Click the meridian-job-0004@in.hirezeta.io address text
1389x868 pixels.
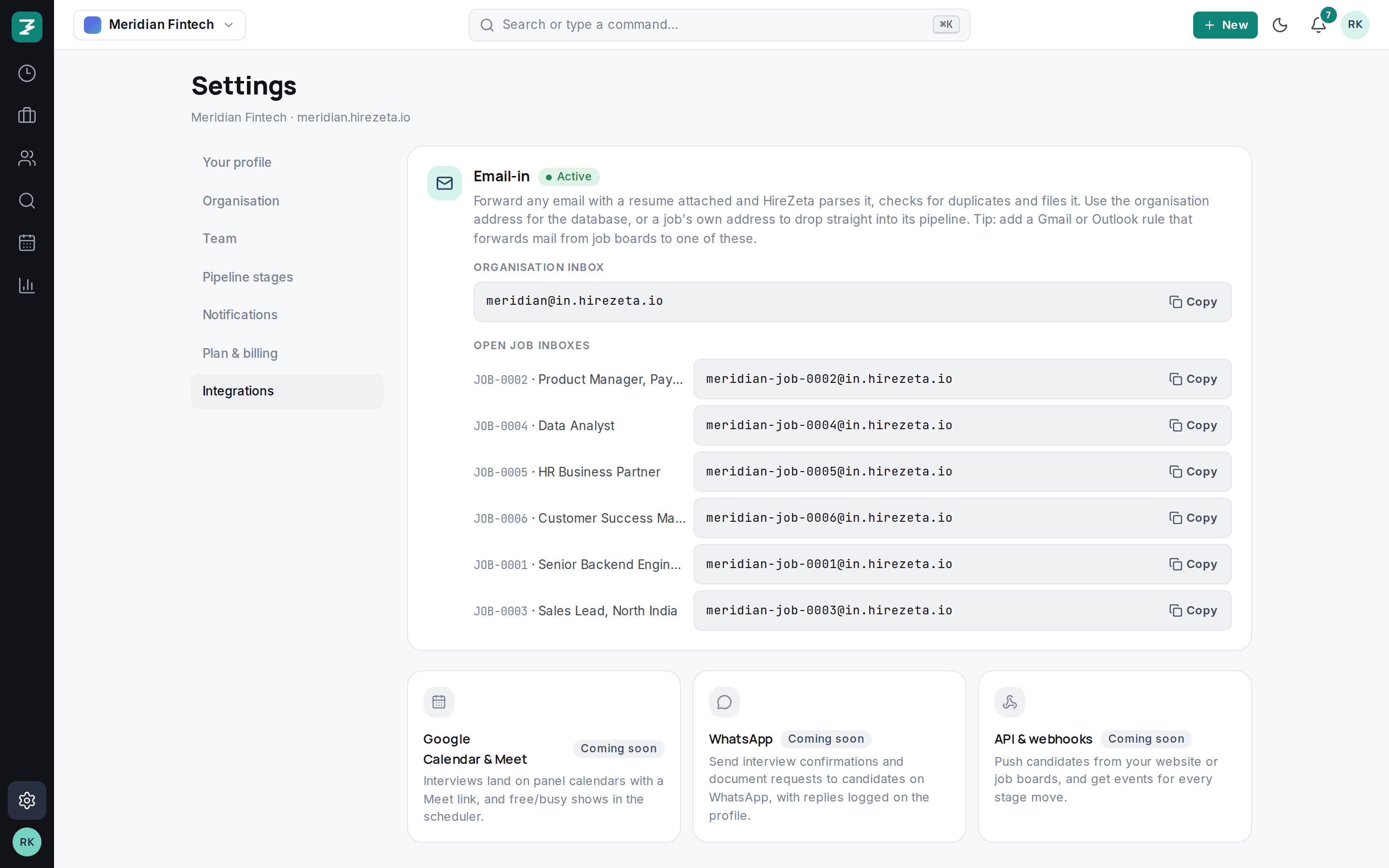pos(829,425)
